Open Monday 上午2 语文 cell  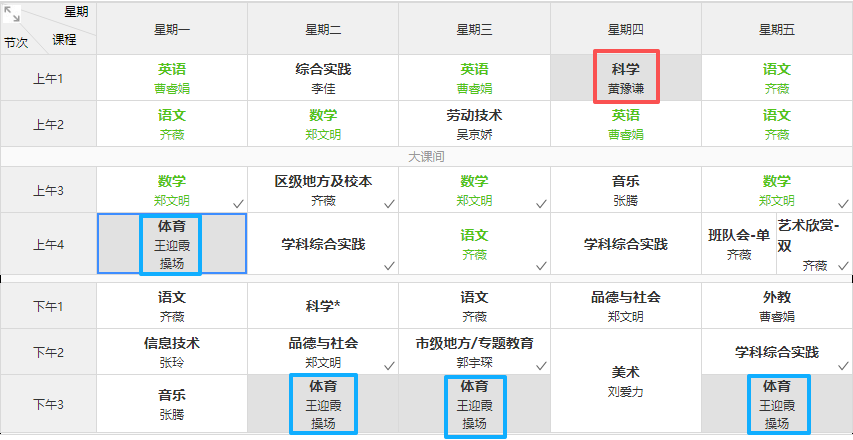[172, 124]
